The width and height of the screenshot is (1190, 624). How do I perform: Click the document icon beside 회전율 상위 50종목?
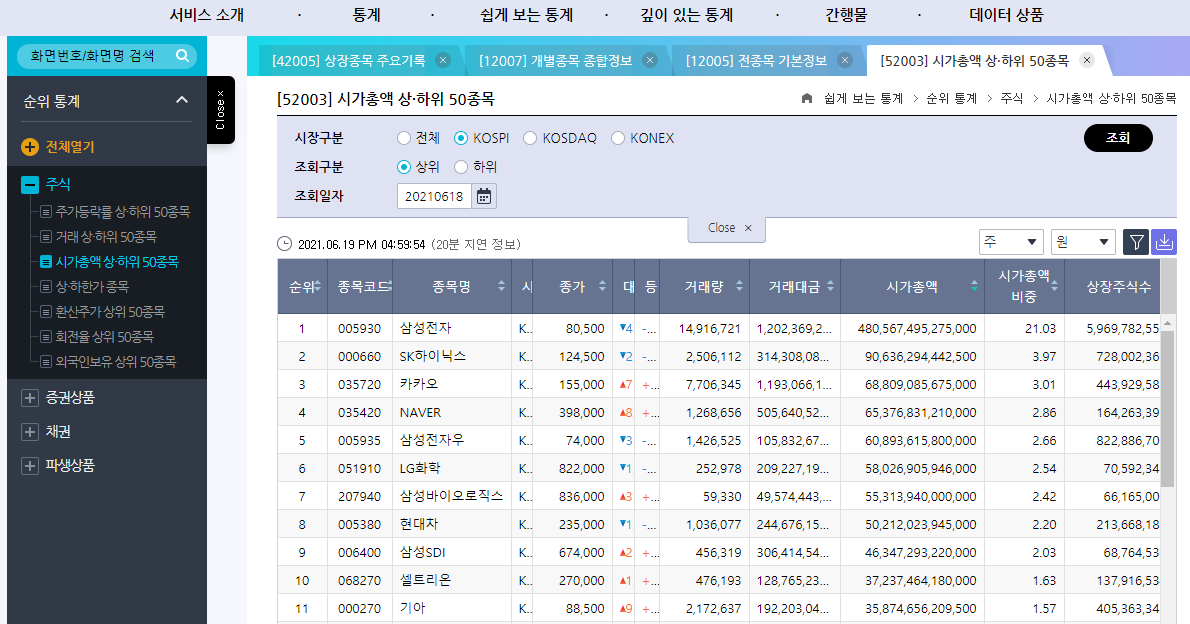[x=46, y=337]
